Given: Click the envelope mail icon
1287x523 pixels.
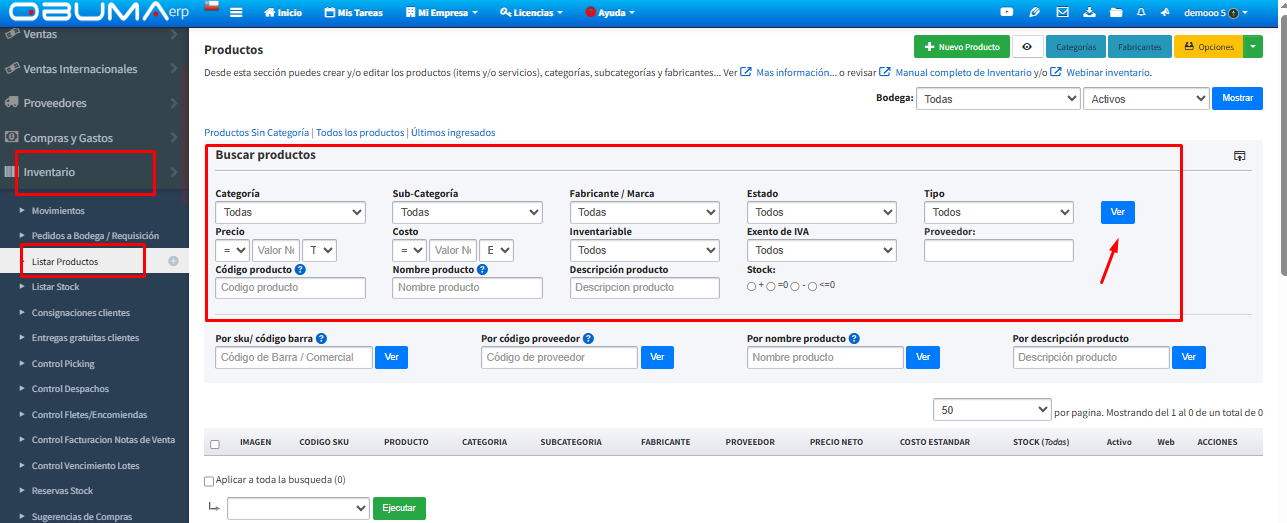Looking at the screenshot, I should [1062, 13].
